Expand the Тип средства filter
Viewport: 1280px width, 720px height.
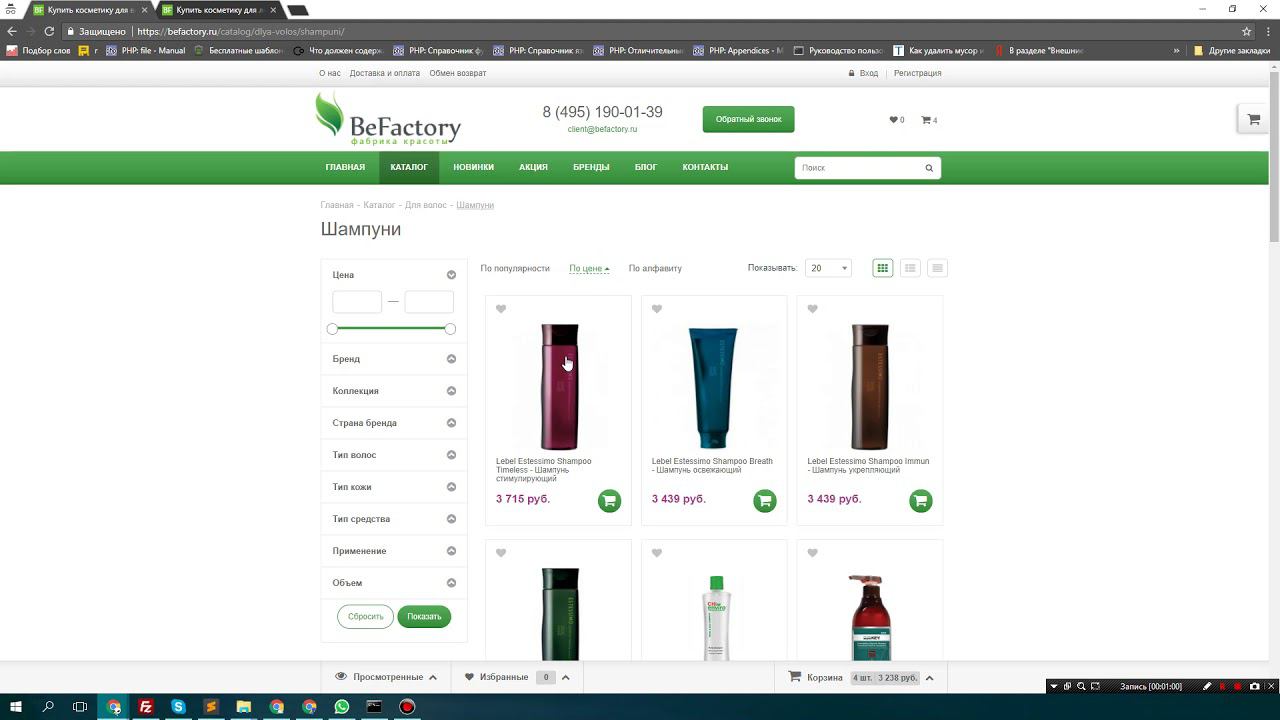pyautogui.click(x=451, y=519)
